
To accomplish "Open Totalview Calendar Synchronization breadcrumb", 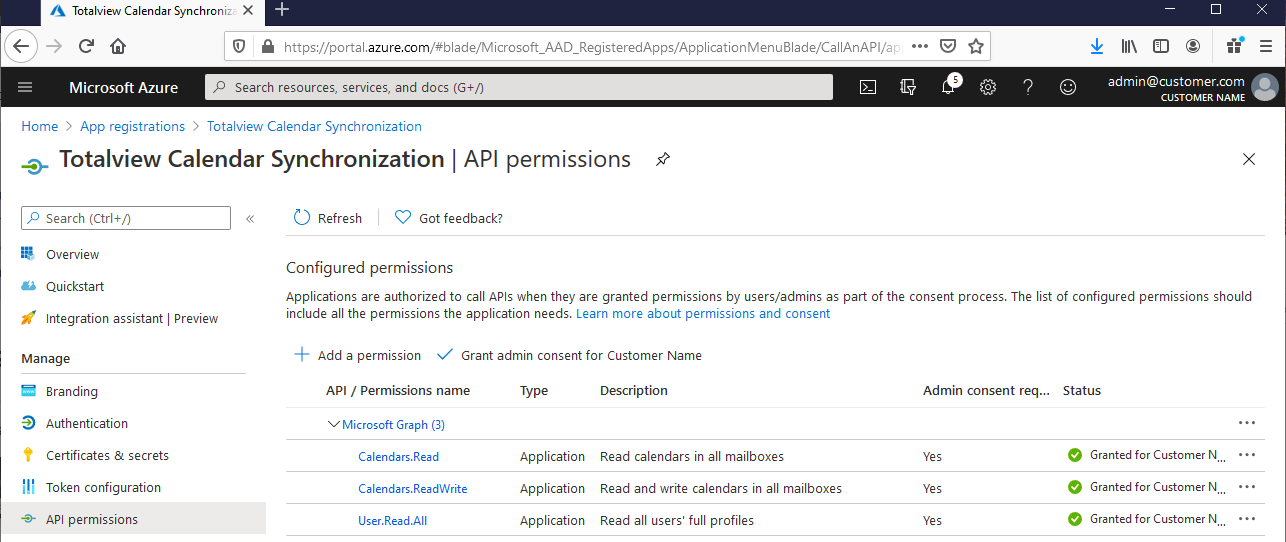I will click(x=314, y=126).
